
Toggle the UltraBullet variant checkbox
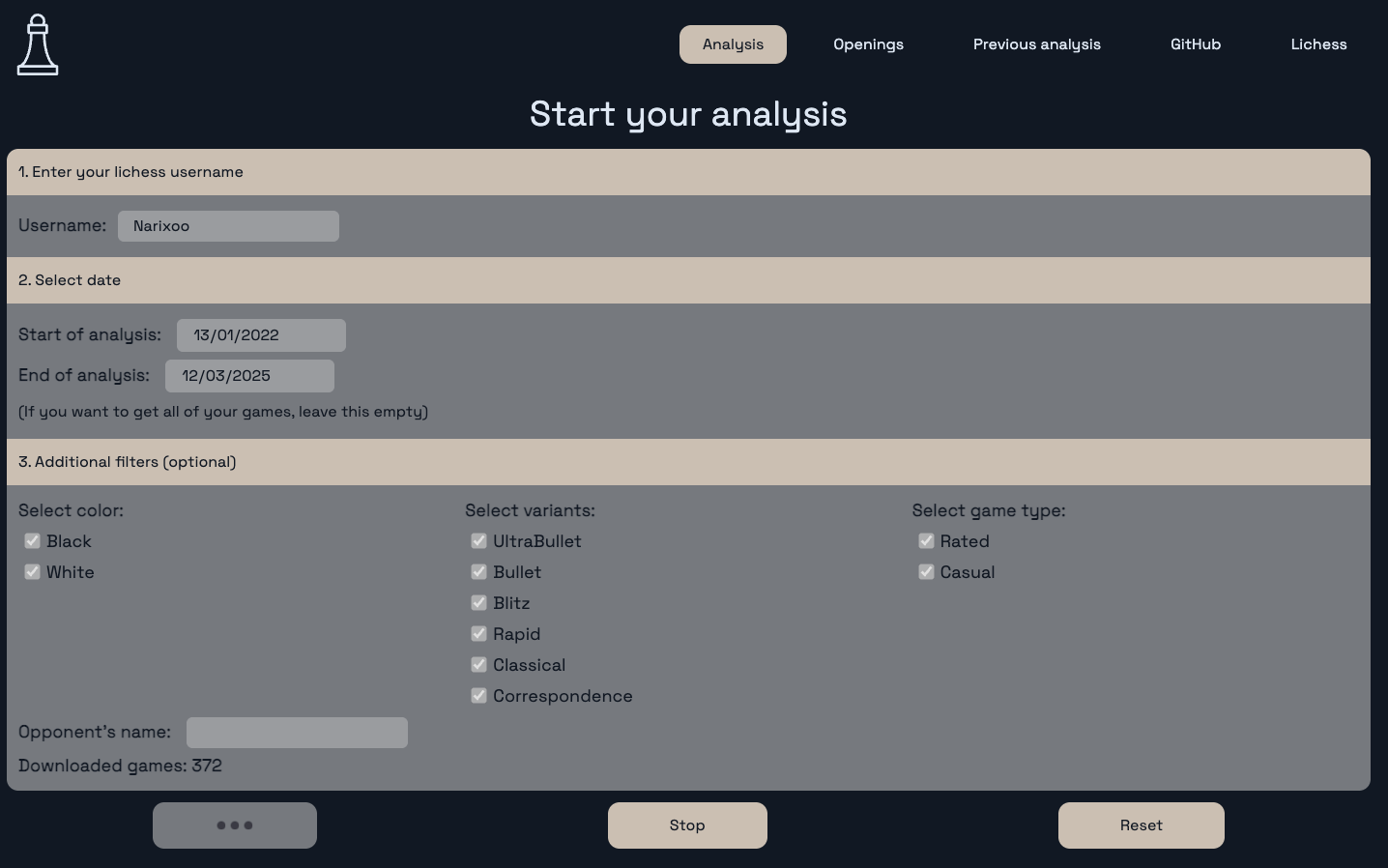click(478, 541)
